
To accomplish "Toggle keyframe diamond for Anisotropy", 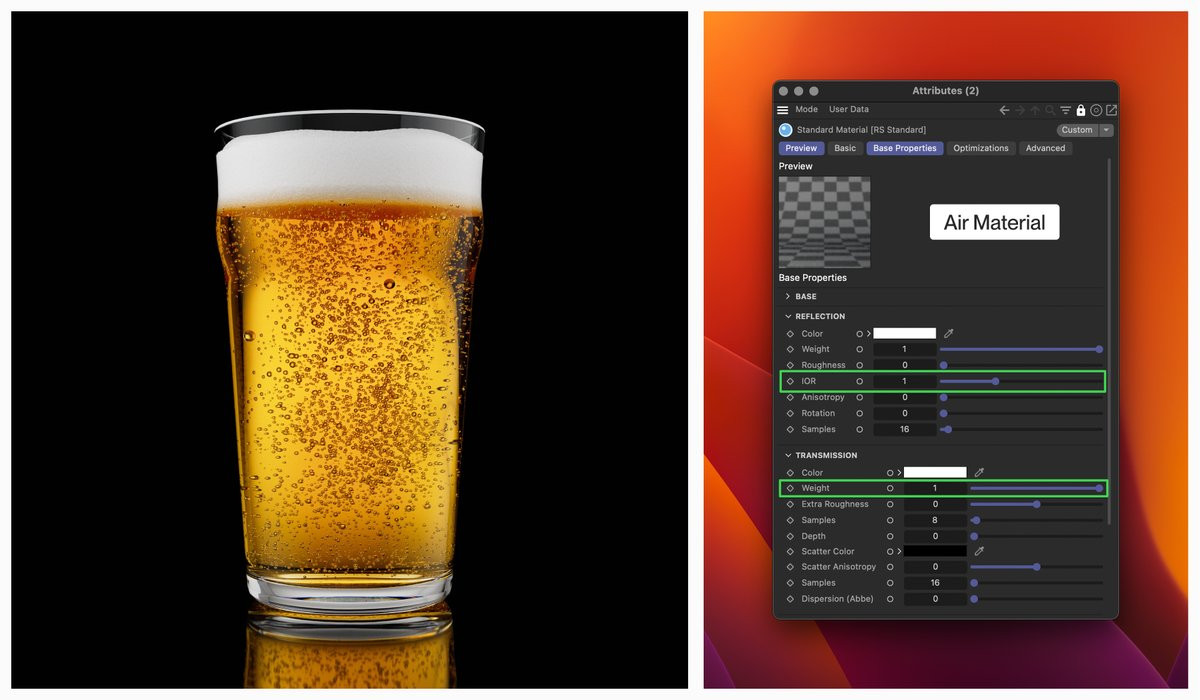I will tap(789, 397).
